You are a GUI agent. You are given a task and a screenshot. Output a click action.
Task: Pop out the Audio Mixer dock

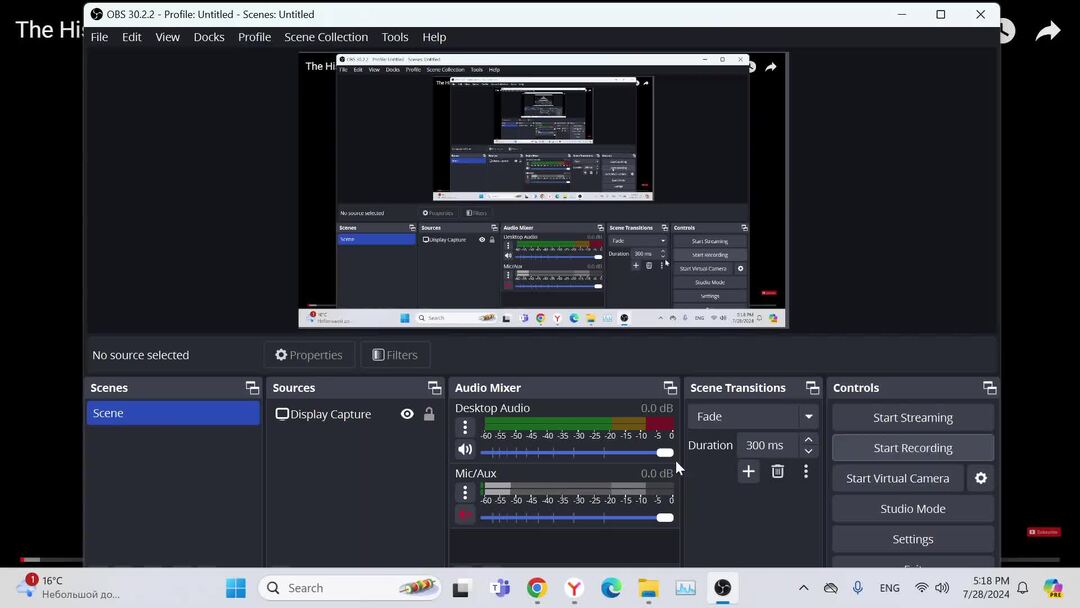[670, 388]
